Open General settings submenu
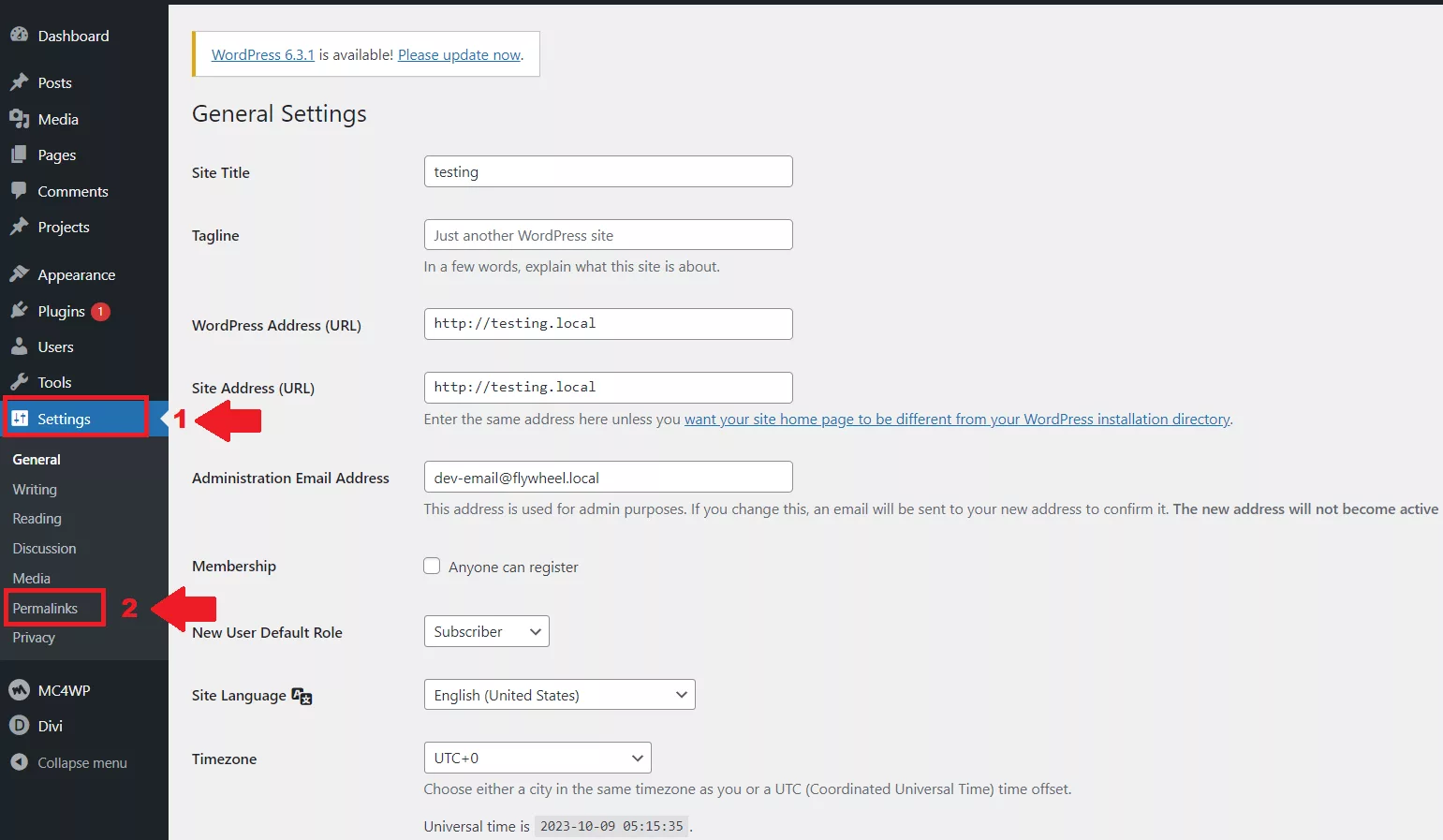 (x=37, y=460)
